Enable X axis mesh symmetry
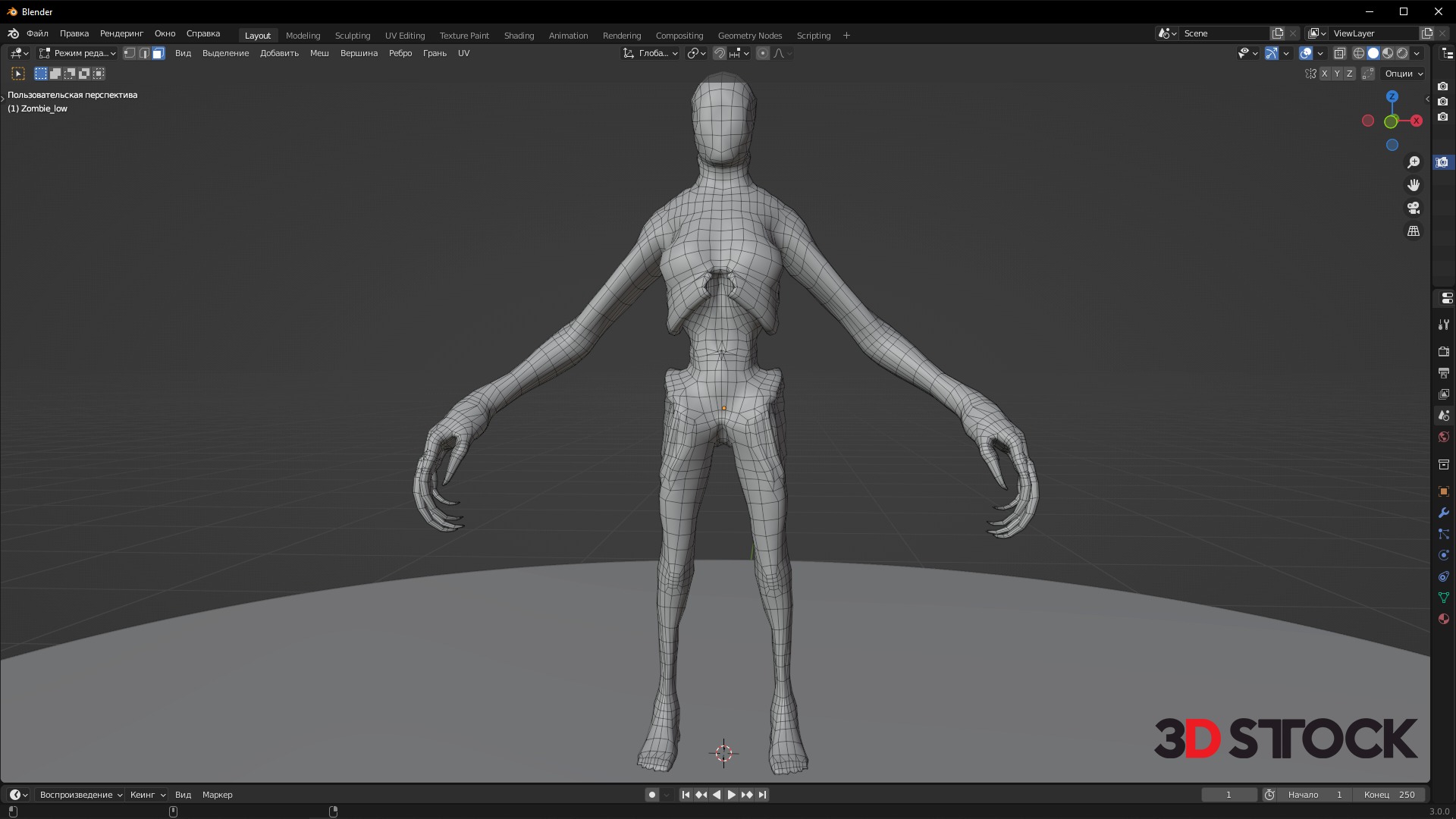 click(1324, 74)
